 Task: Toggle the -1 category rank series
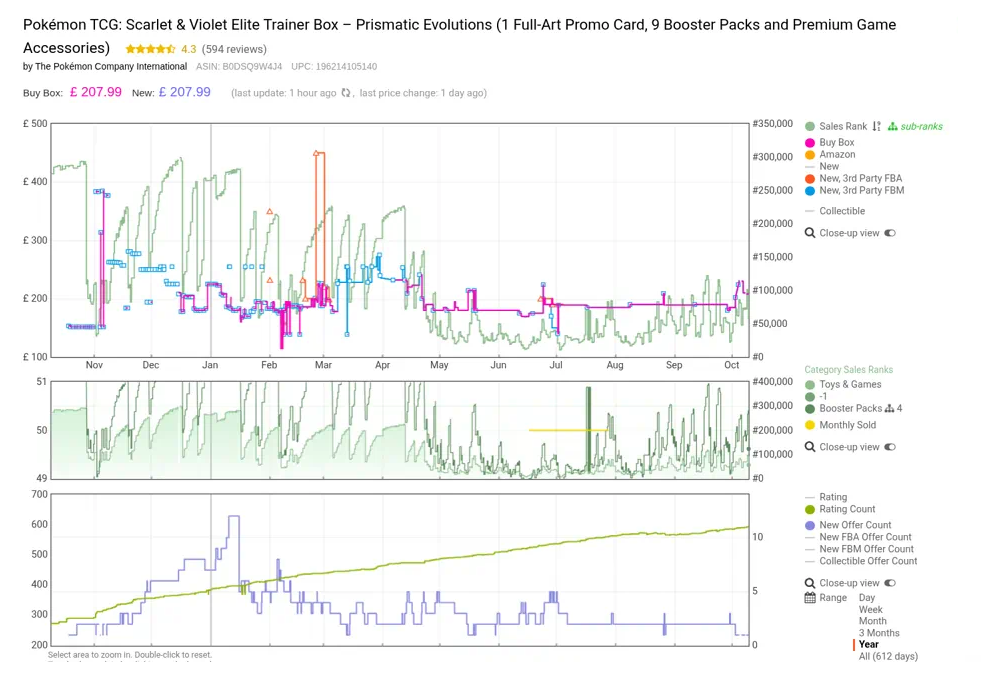816,396
